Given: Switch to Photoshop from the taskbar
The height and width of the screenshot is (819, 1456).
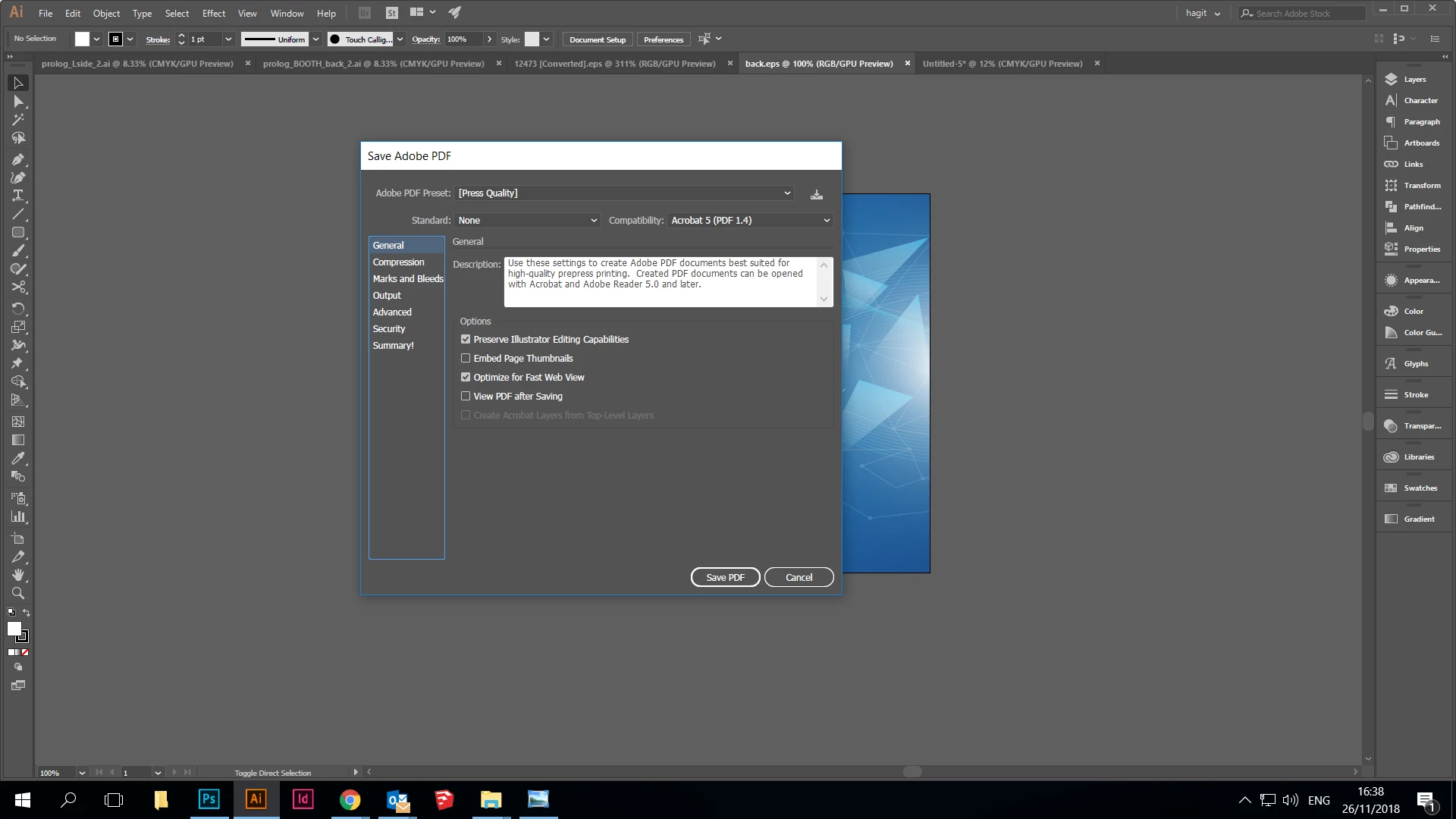Looking at the screenshot, I should coord(209,799).
